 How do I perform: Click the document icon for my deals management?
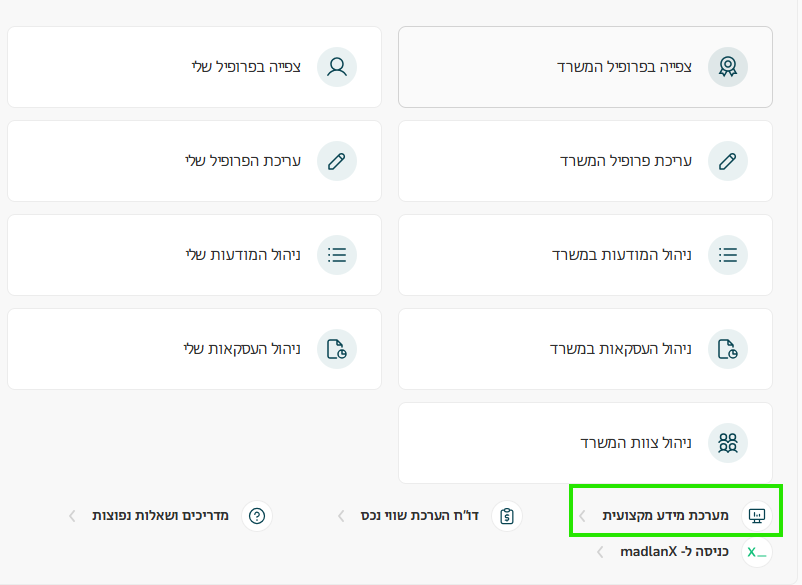click(x=337, y=349)
